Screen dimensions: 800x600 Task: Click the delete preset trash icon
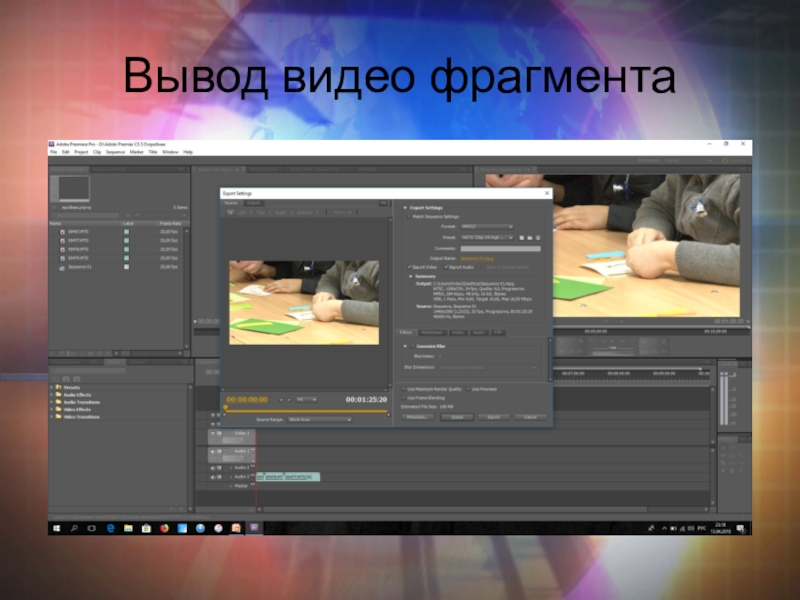click(x=539, y=237)
